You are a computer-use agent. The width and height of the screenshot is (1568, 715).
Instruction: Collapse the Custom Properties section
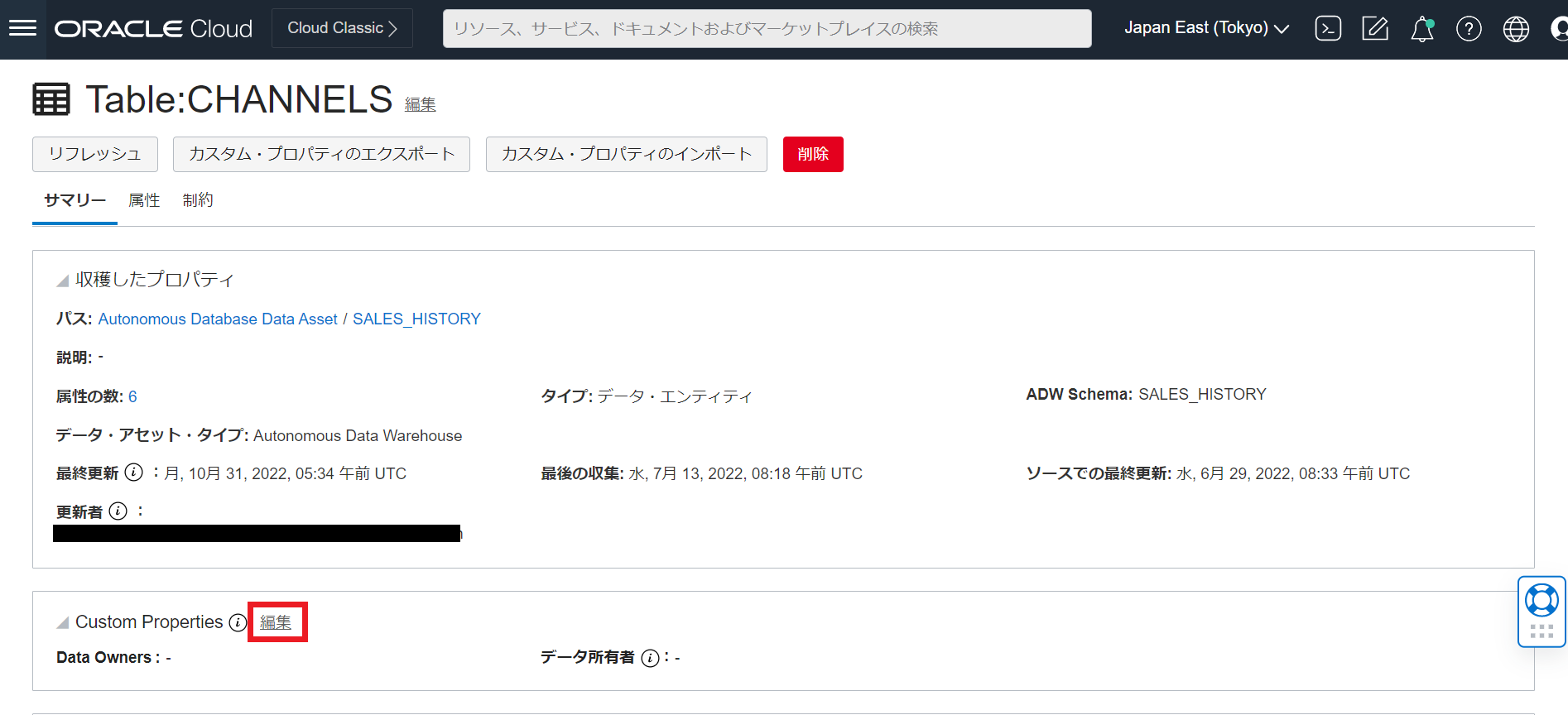(63, 622)
